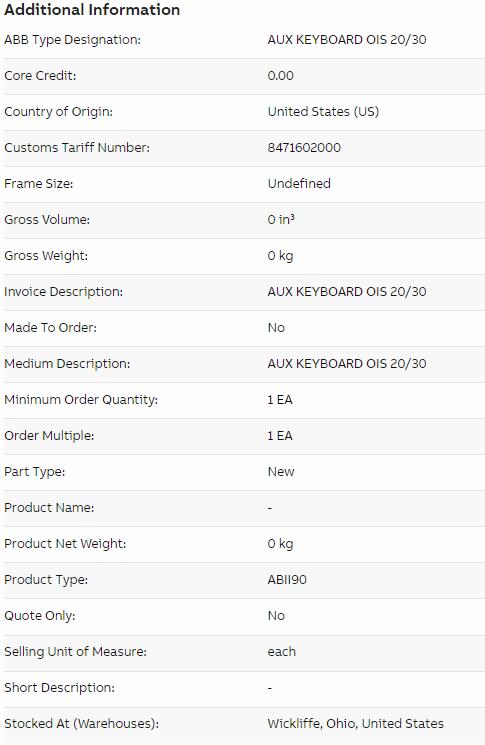Click the Part Type New value
This screenshot has height=745, width=485.
coord(281,472)
